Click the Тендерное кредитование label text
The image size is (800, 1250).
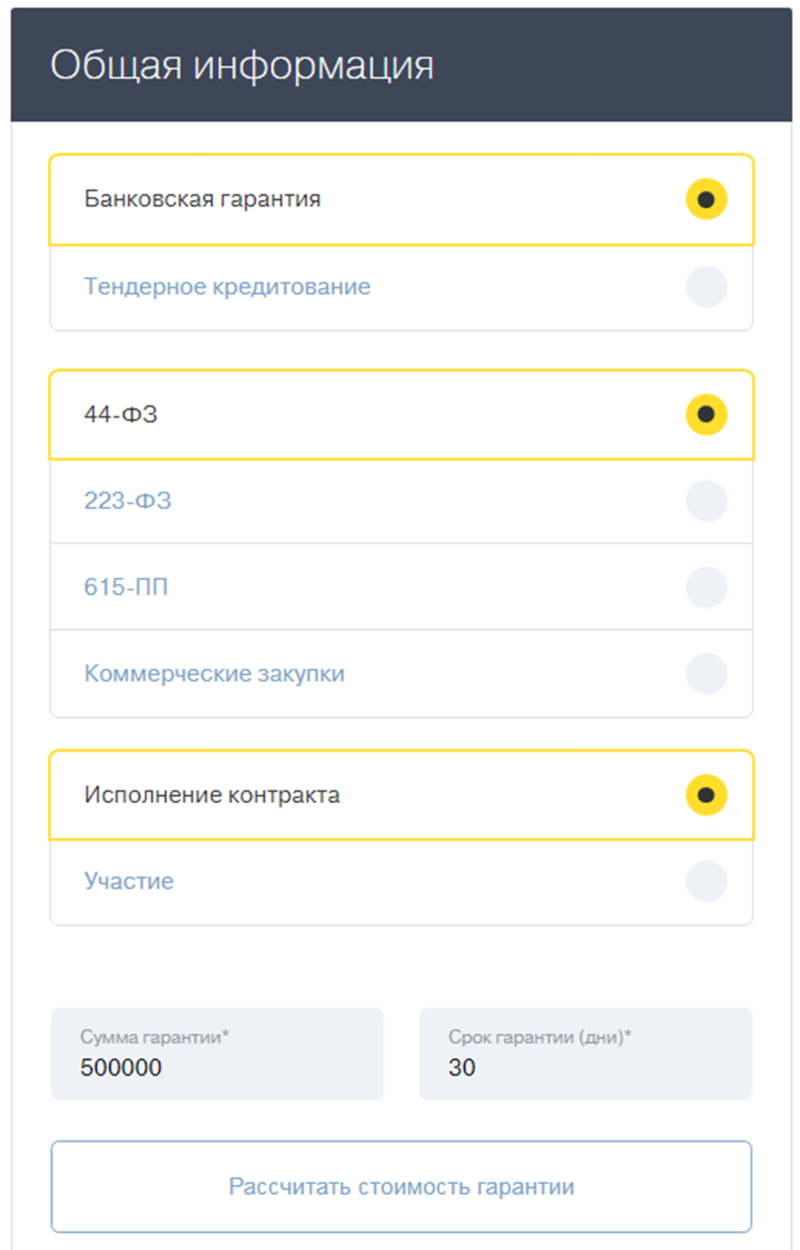(227, 287)
